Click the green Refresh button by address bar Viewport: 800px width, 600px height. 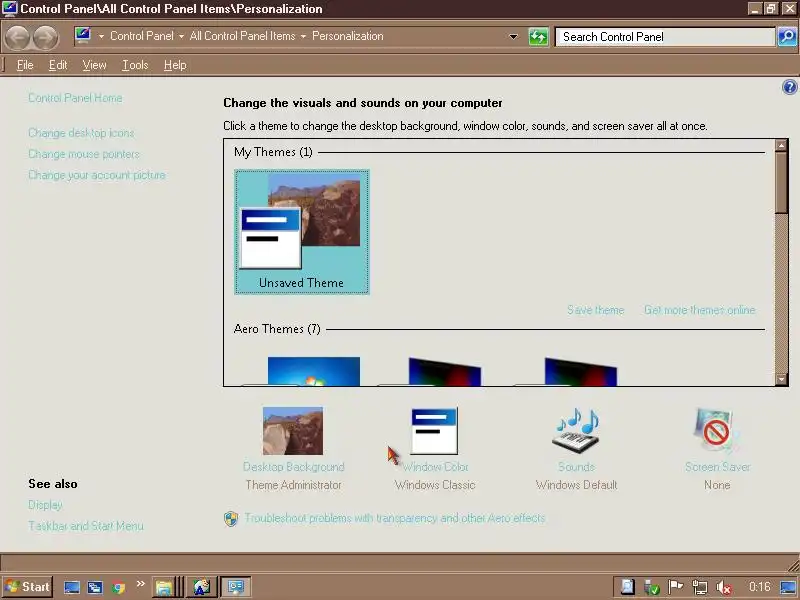coord(538,37)
